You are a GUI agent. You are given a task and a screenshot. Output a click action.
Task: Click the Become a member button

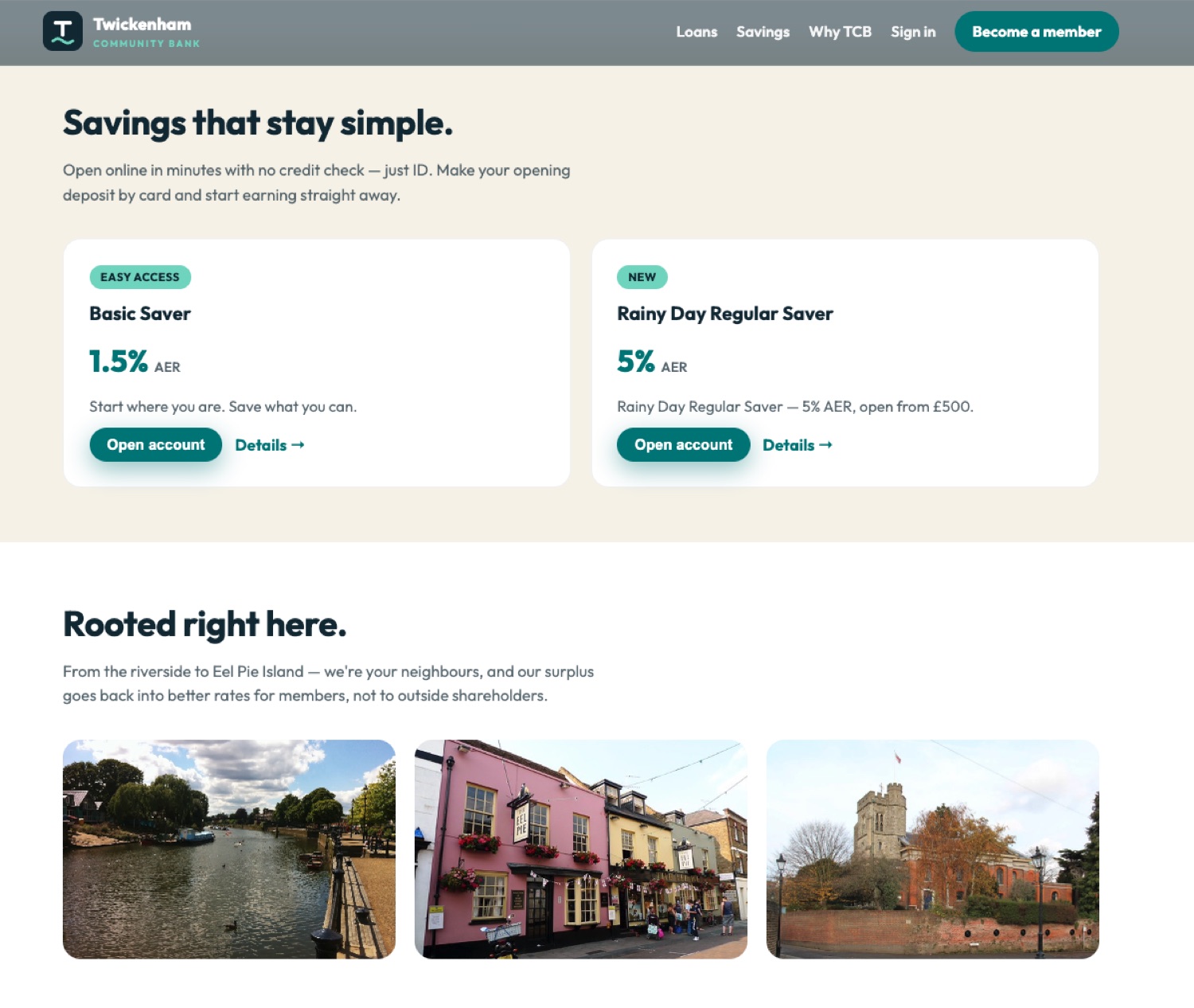[x=1036, y=32]
